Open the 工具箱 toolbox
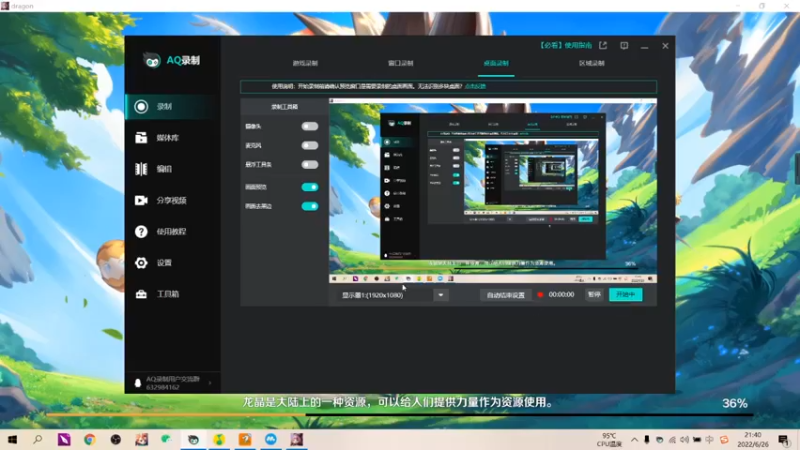Viewport: 800px width, 450px height. coord(171,294)
